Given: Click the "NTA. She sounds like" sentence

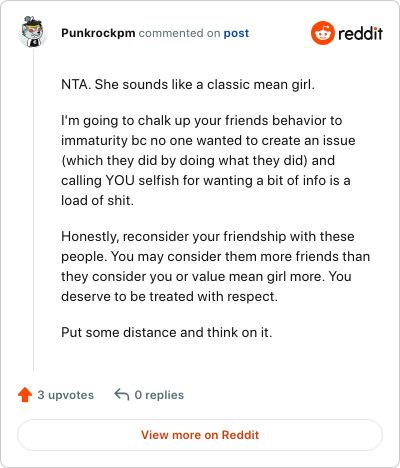Looking at the screenshot, I should pos(188,85).
